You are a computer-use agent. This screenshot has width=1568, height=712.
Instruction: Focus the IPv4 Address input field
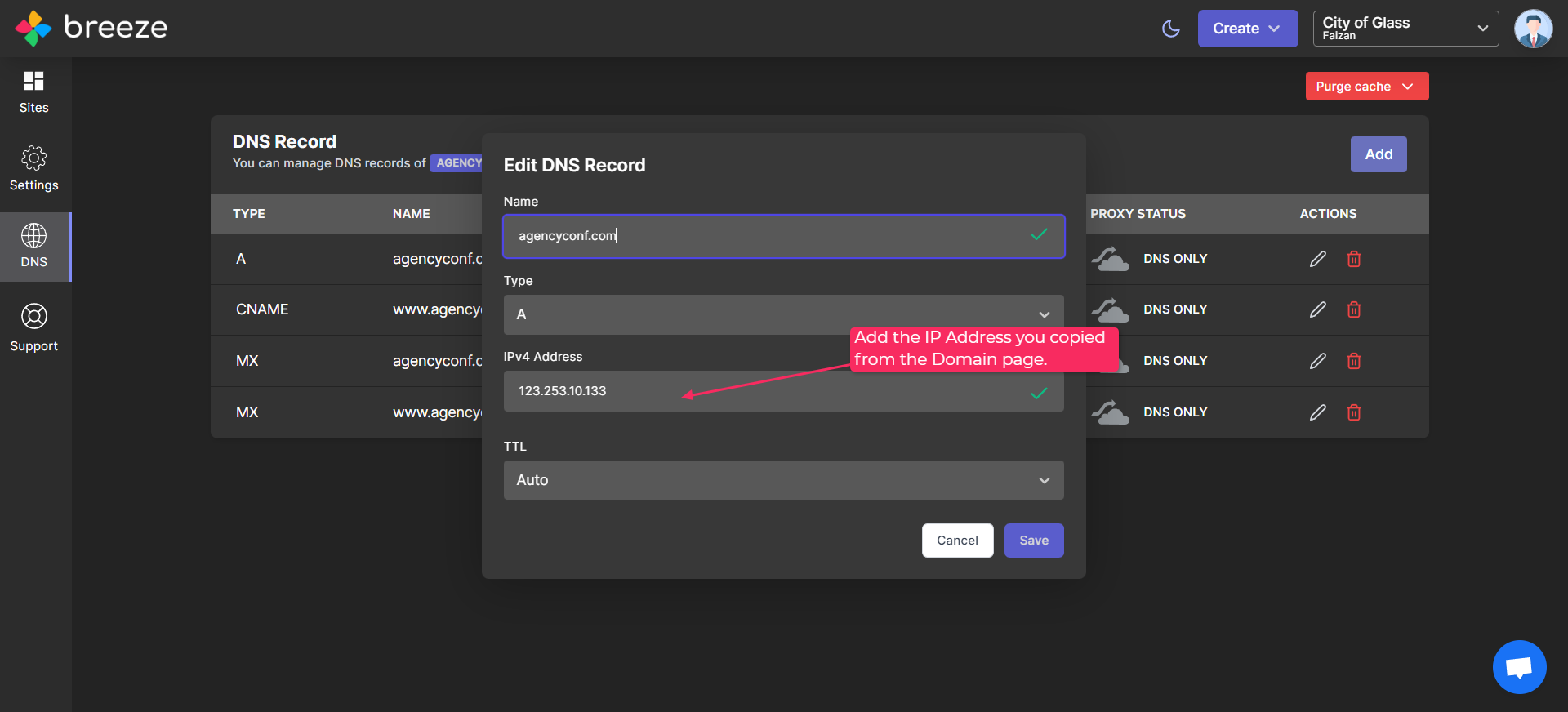click(x=783, y=391)
